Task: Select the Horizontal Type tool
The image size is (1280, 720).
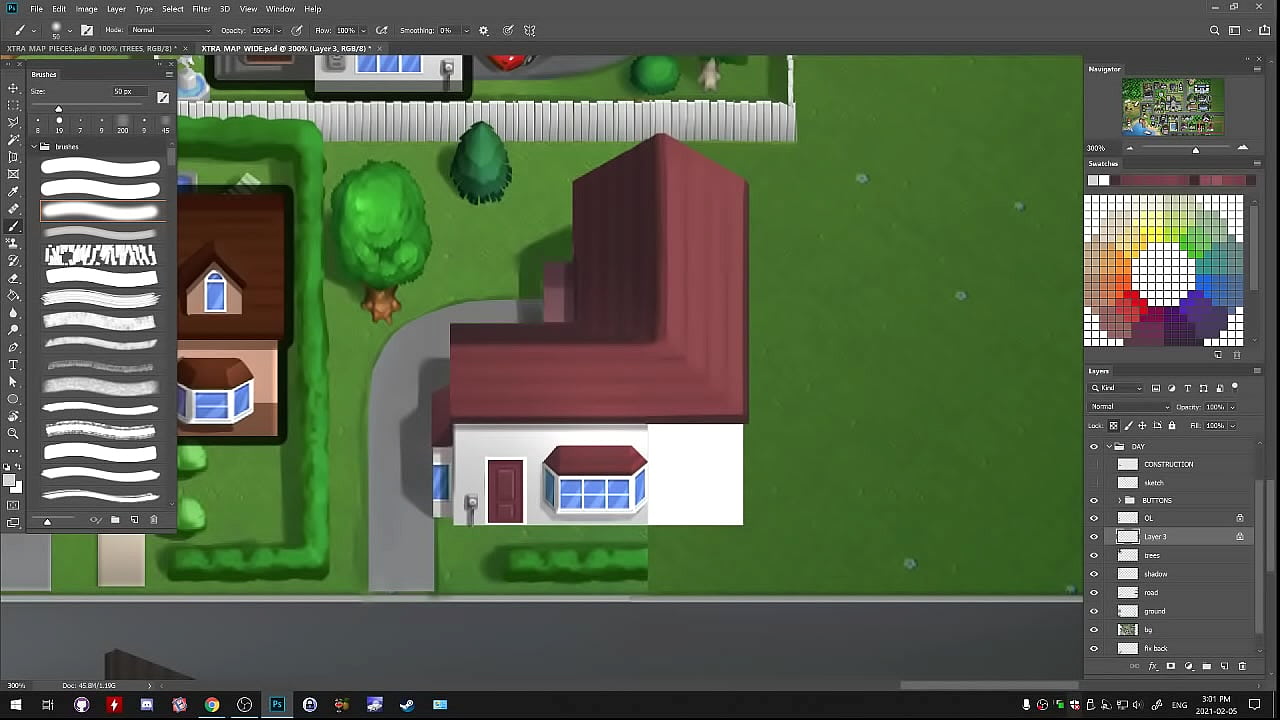Action: tap(13, 364)
